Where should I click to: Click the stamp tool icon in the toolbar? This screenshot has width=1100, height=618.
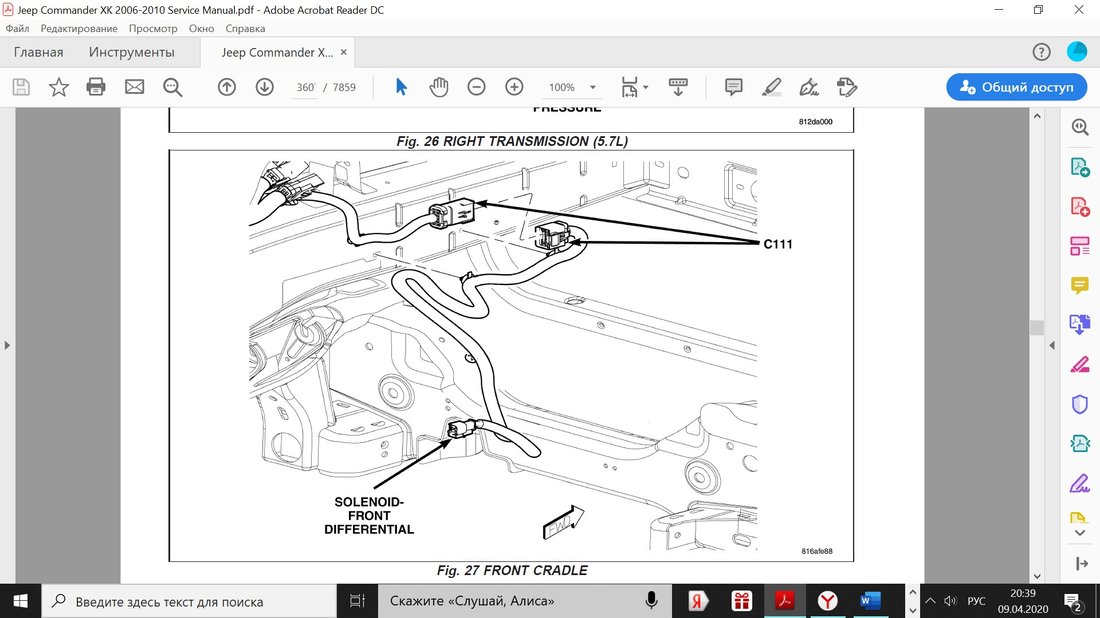(847, 87)
